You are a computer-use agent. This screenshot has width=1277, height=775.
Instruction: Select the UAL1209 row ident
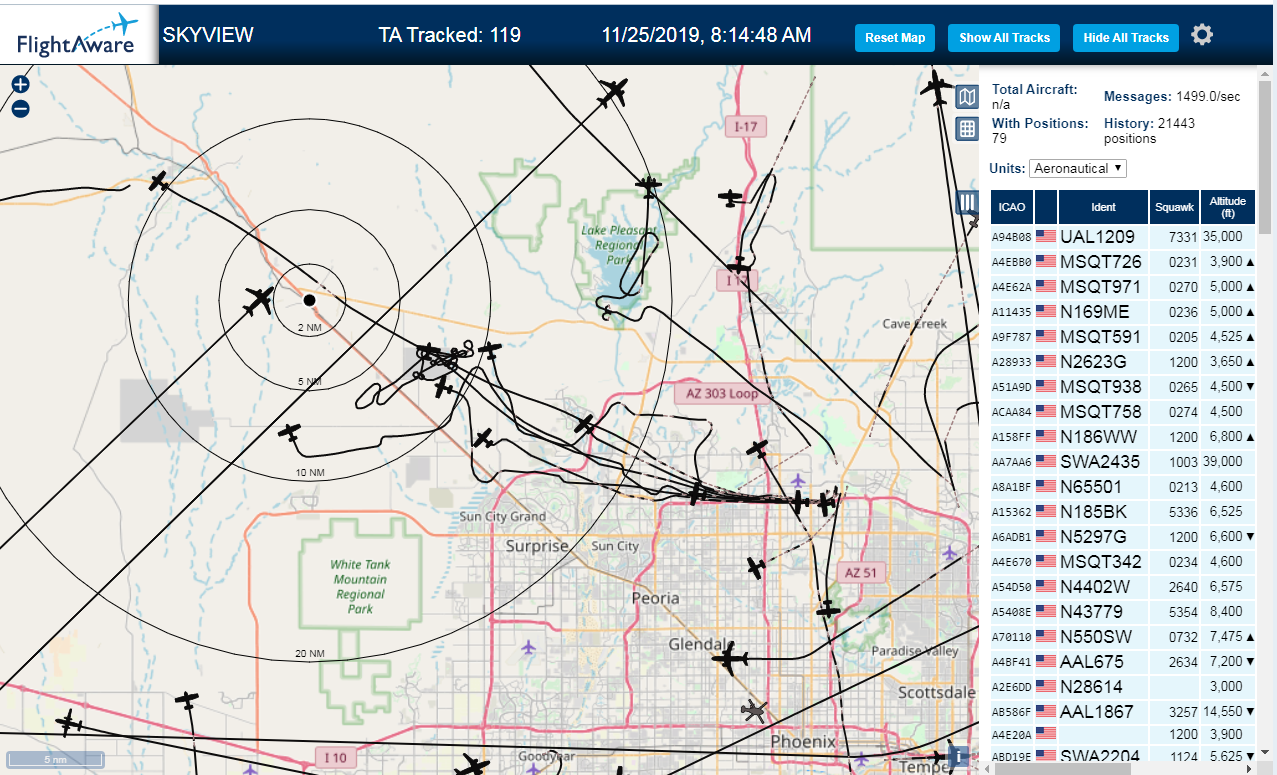[x=1098, y=237]
